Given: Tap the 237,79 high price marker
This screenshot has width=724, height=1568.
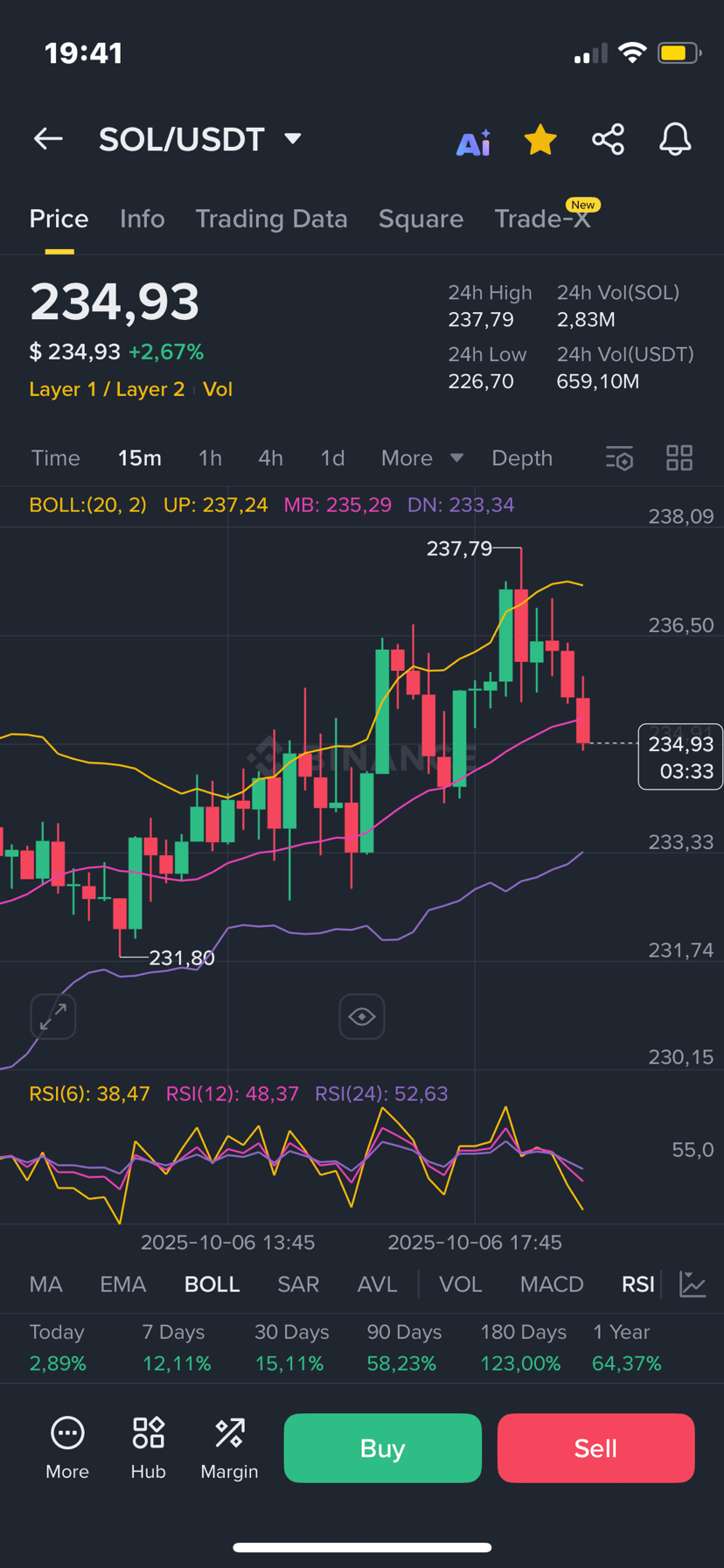Looking at the screenshot, I should 459,548.
